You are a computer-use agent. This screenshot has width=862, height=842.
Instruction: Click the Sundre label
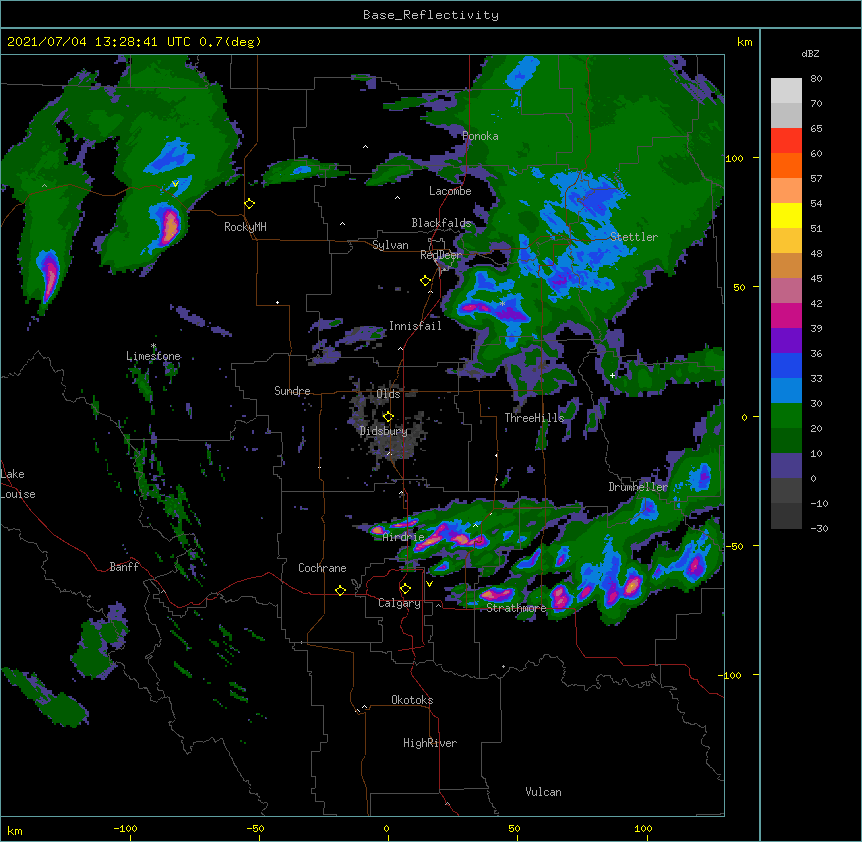point(292,391)
